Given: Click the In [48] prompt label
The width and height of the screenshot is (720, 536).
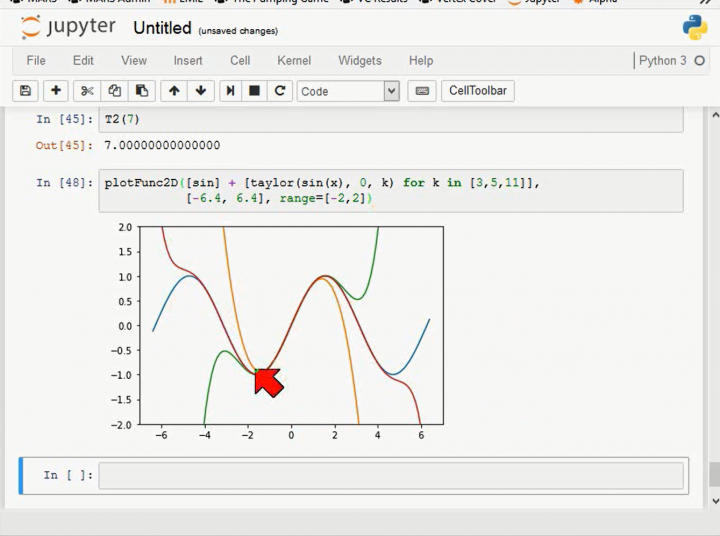Looking at the screenshot, I should 64,183.
